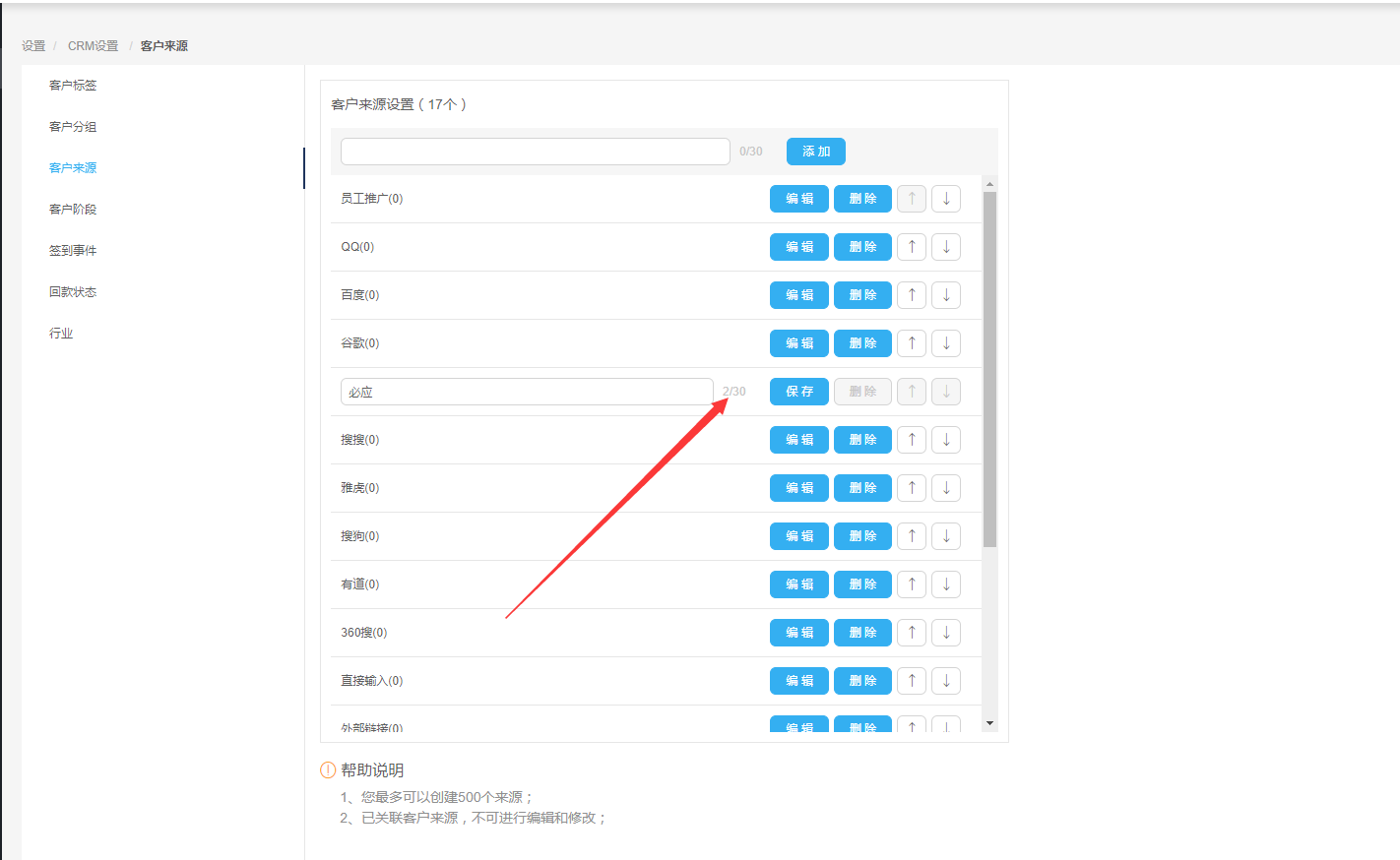The width and height of the screenshot is (1400, 860).
Task: Move 员工推广 down with arrow icon
Action: click(x=946, y=199)
